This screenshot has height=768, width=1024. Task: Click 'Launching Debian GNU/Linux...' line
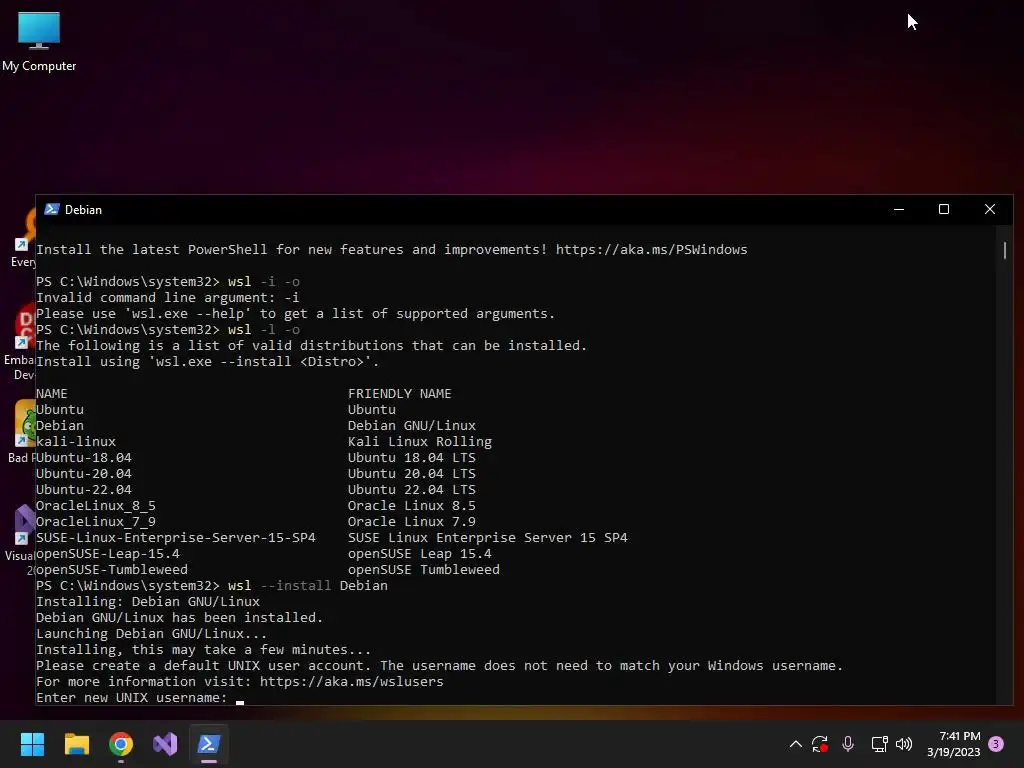tap(152, 633)
